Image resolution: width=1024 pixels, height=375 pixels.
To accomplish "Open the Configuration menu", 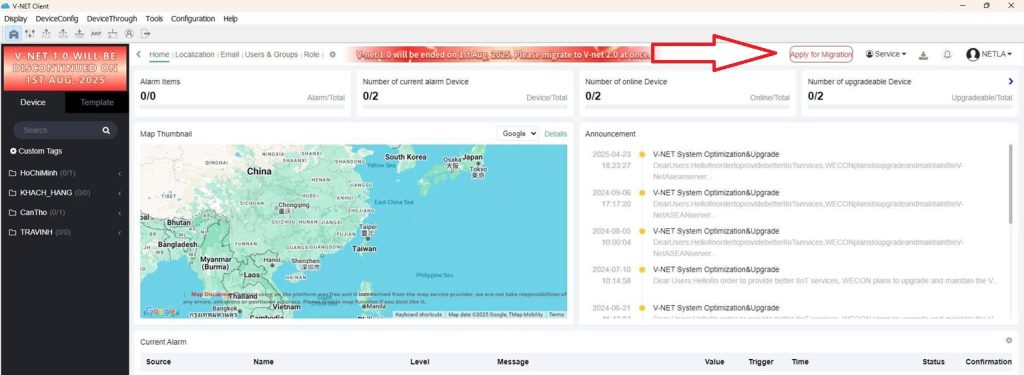I will click(x=193, y=19).
